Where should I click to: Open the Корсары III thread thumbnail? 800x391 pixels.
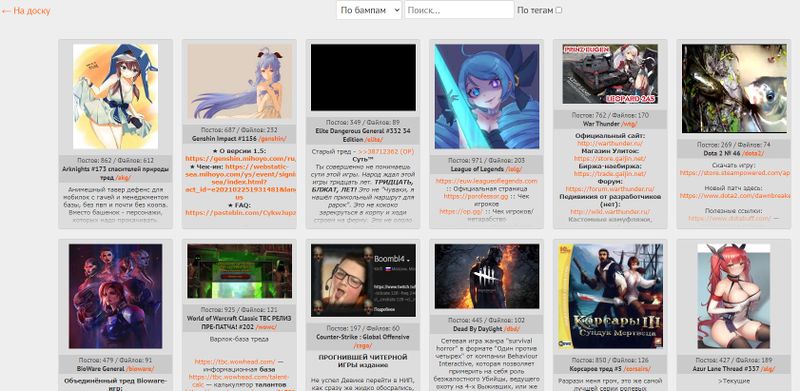(610, 296)
